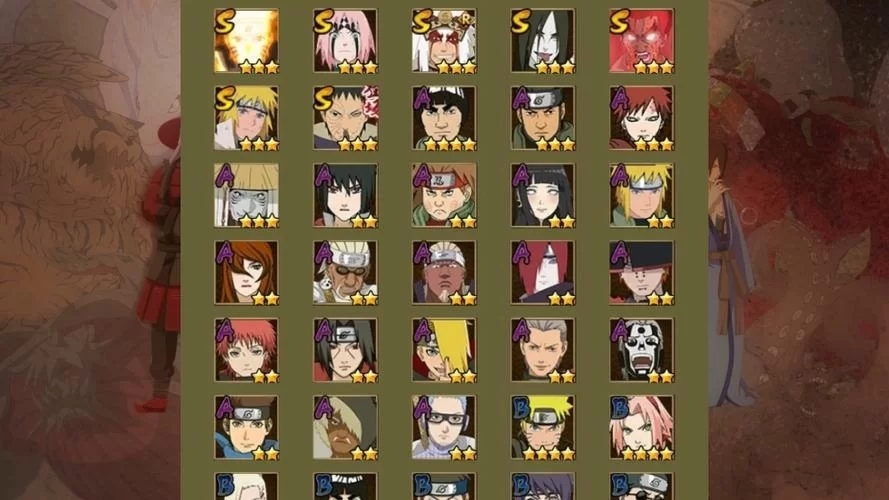Choose the A-rank Gaara with red hair
This screenshot has width=889, height=500.
click(642, 118)
